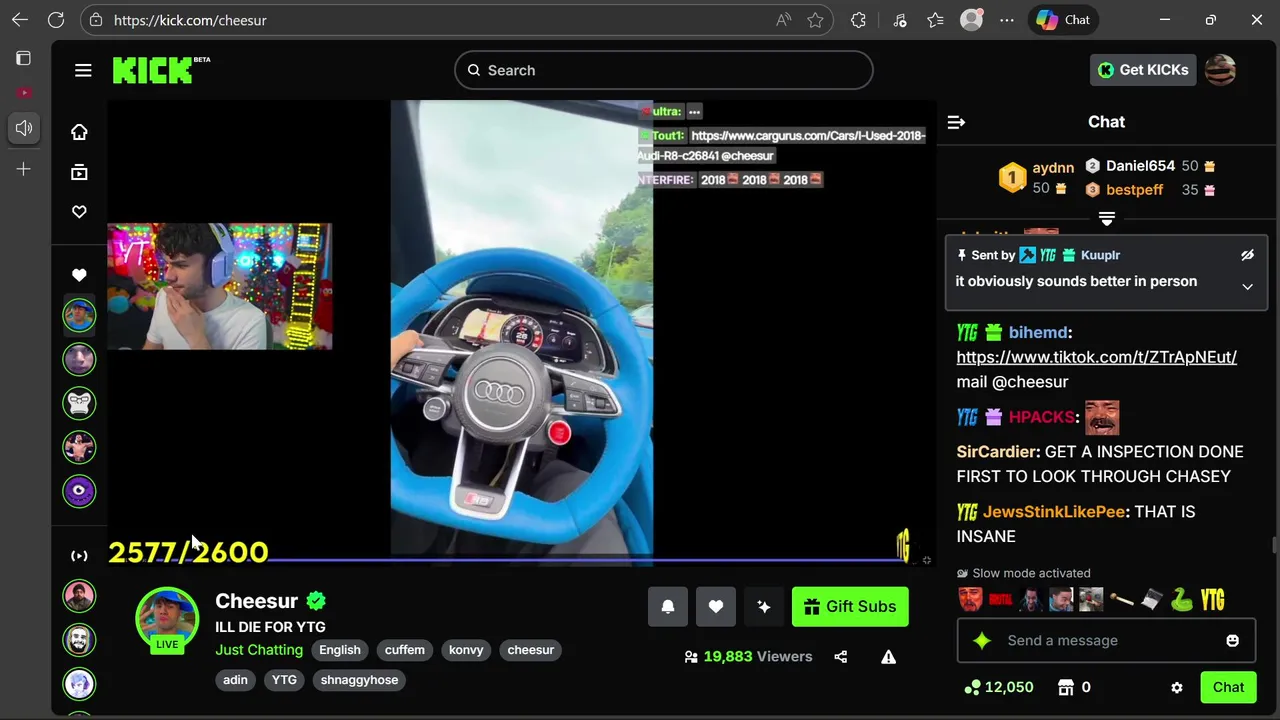
Task: Open the chat shop icon
Action: (x=1066, y=688)
